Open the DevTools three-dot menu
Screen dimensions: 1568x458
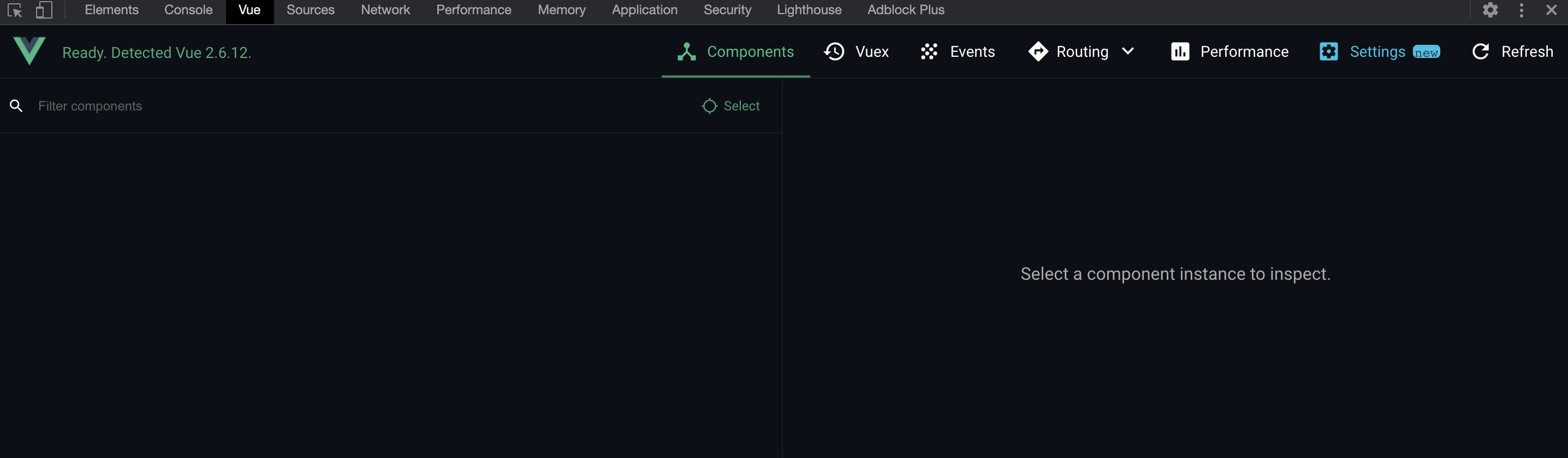tap(1521, 10)
